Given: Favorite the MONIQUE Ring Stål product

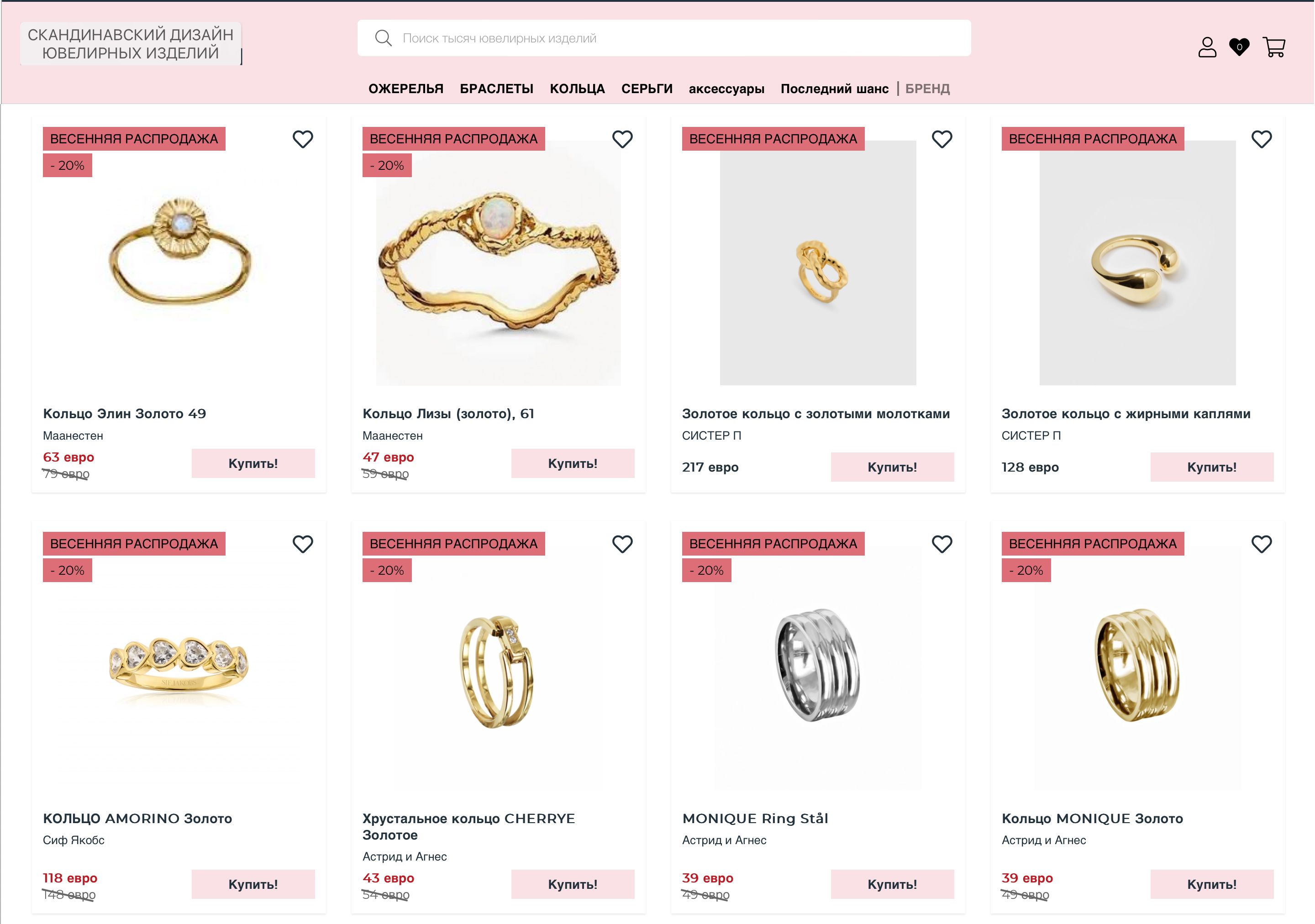Looking at the screenshot, I should coord(942,544).
